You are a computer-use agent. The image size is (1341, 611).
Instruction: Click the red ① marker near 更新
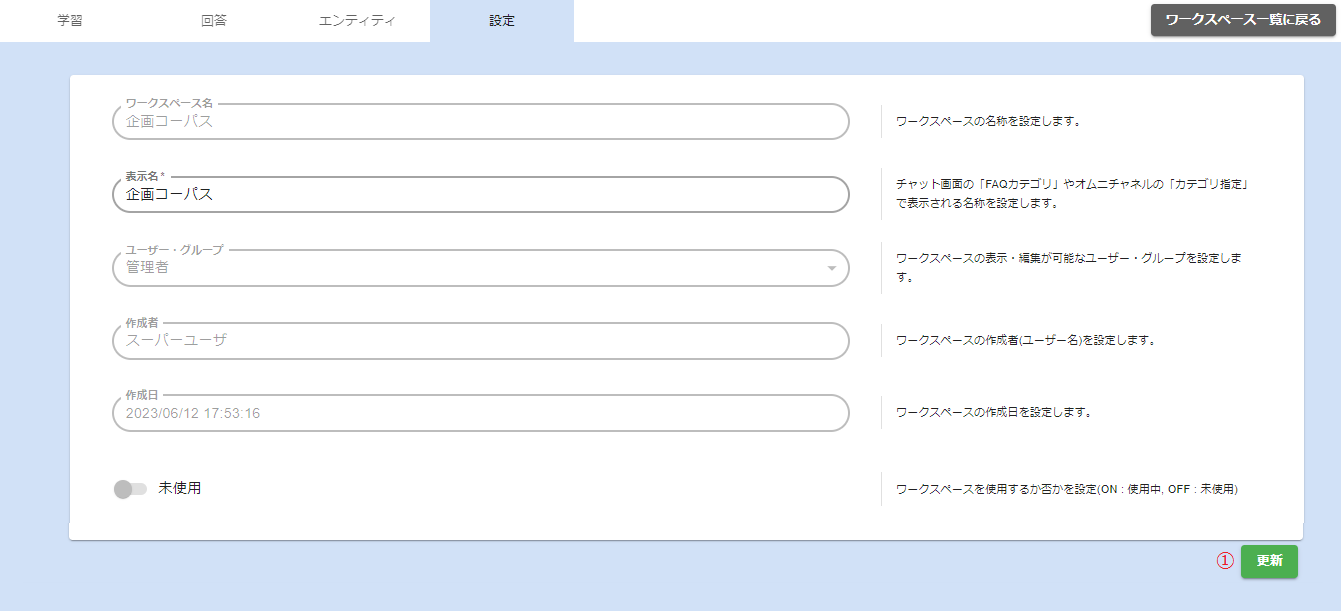coord(1224,561)
